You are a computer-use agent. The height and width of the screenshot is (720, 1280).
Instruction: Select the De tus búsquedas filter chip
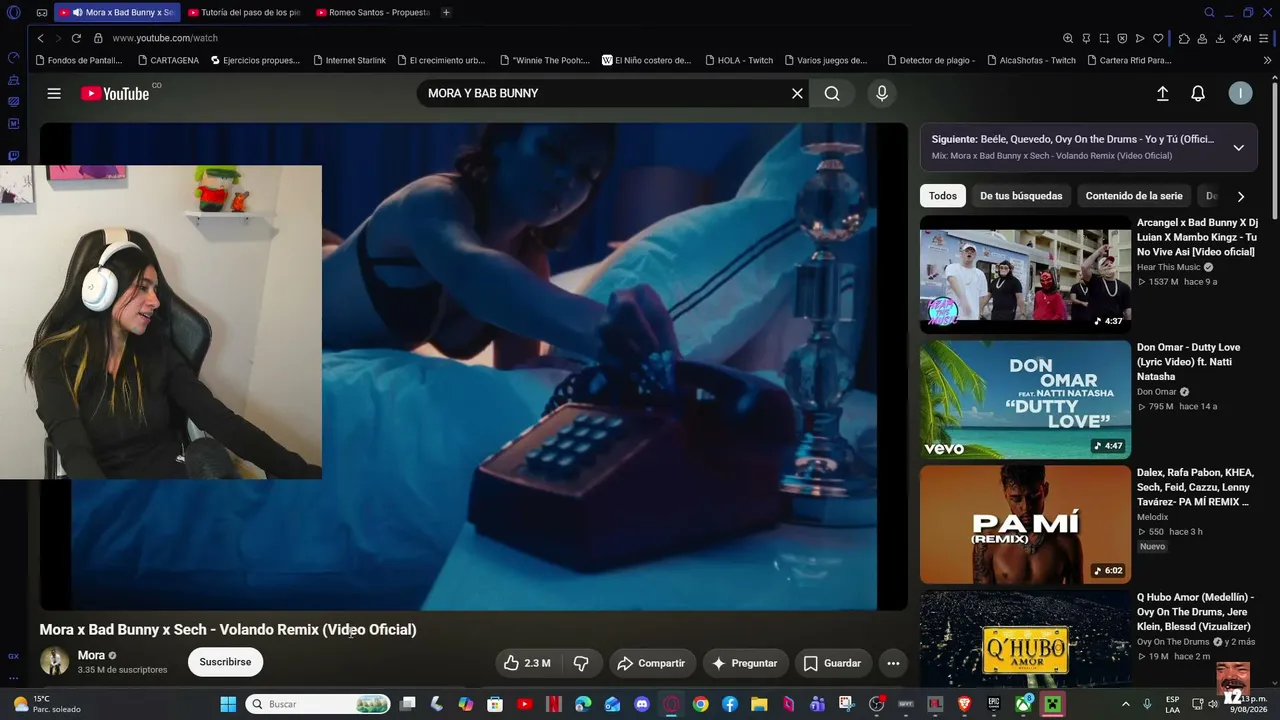[x=1021, y=196]
